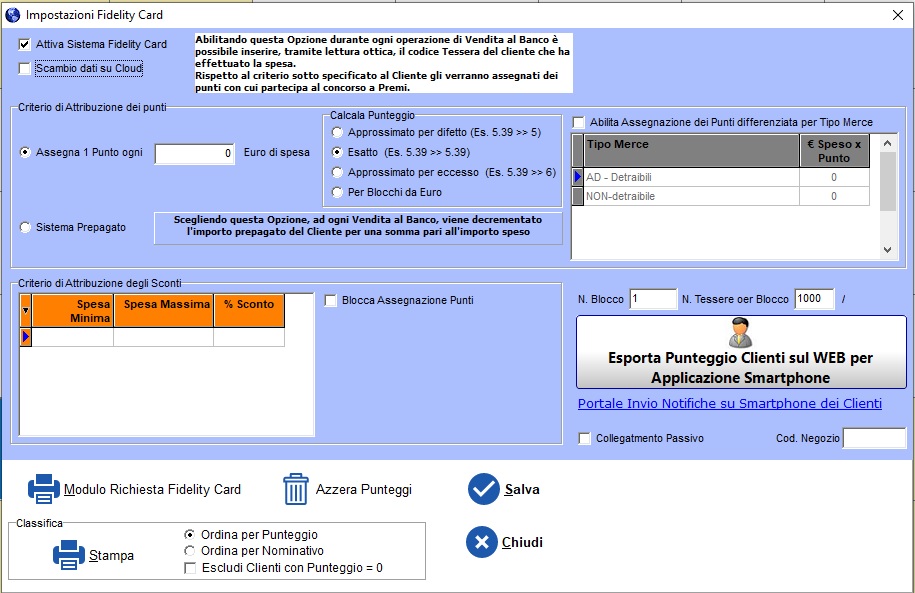
Task: Click Azzera Punteggi label
Action: (364, 489)
